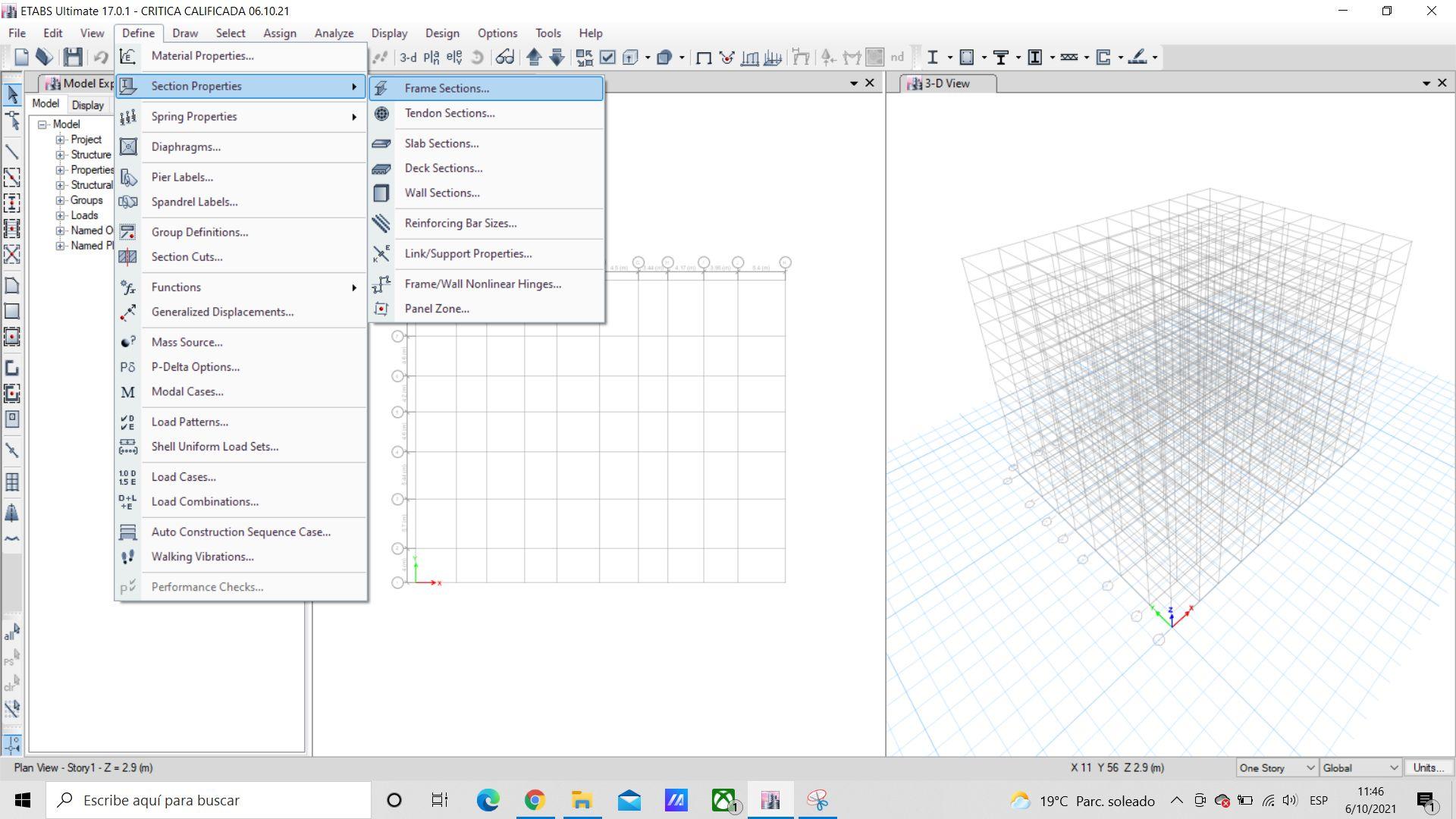1456x819 pixels.
Task: Open the One Story dropdown
Action: pos(1276,767)
